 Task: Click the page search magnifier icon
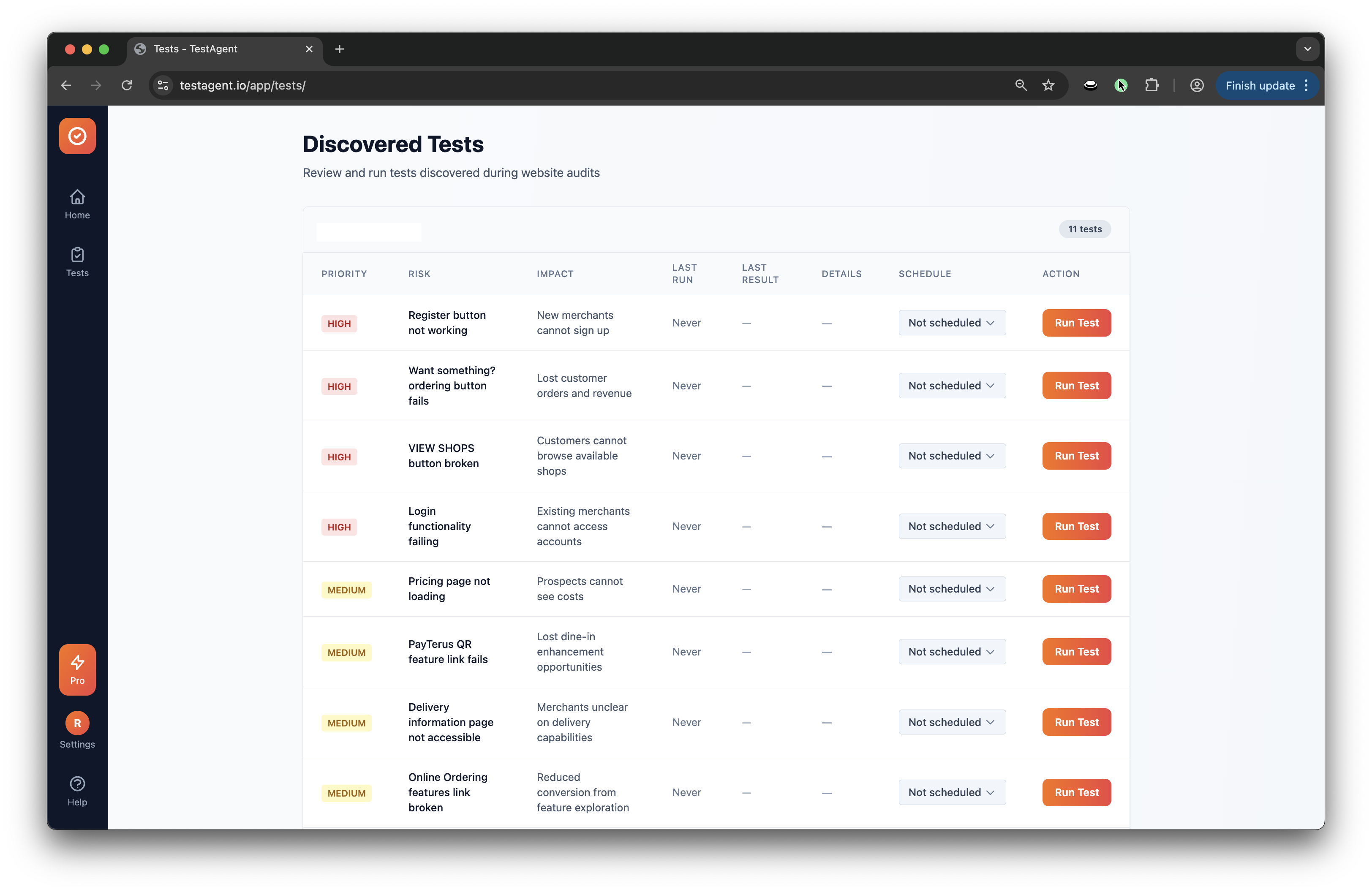tap(1021, 85)
